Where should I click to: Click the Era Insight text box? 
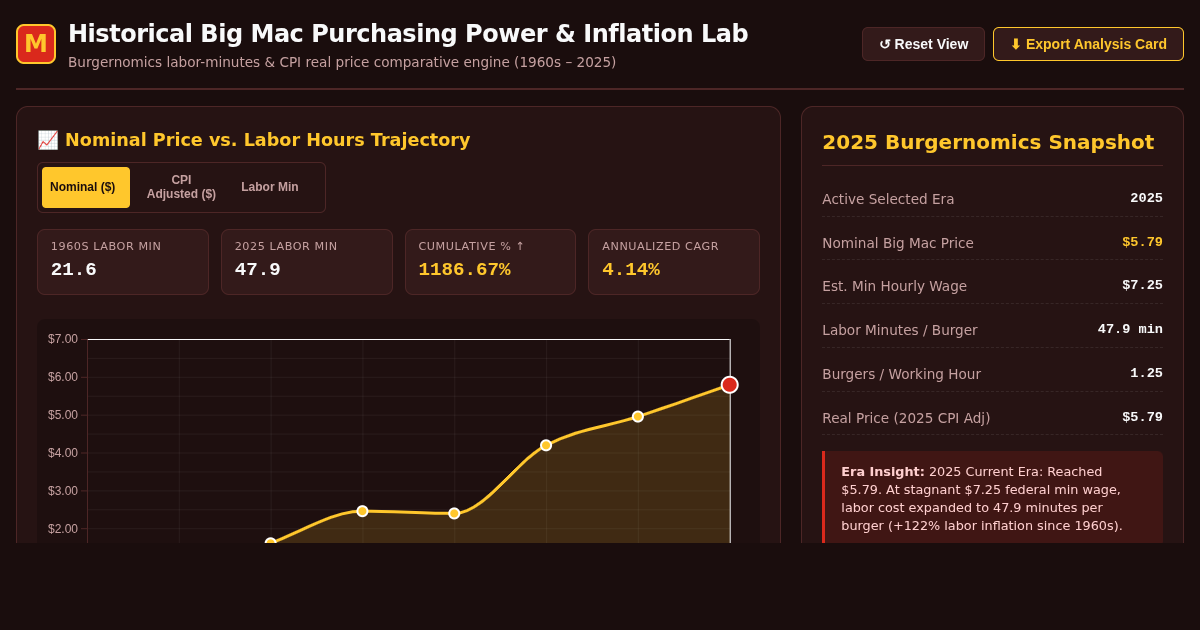pos(993,498)
